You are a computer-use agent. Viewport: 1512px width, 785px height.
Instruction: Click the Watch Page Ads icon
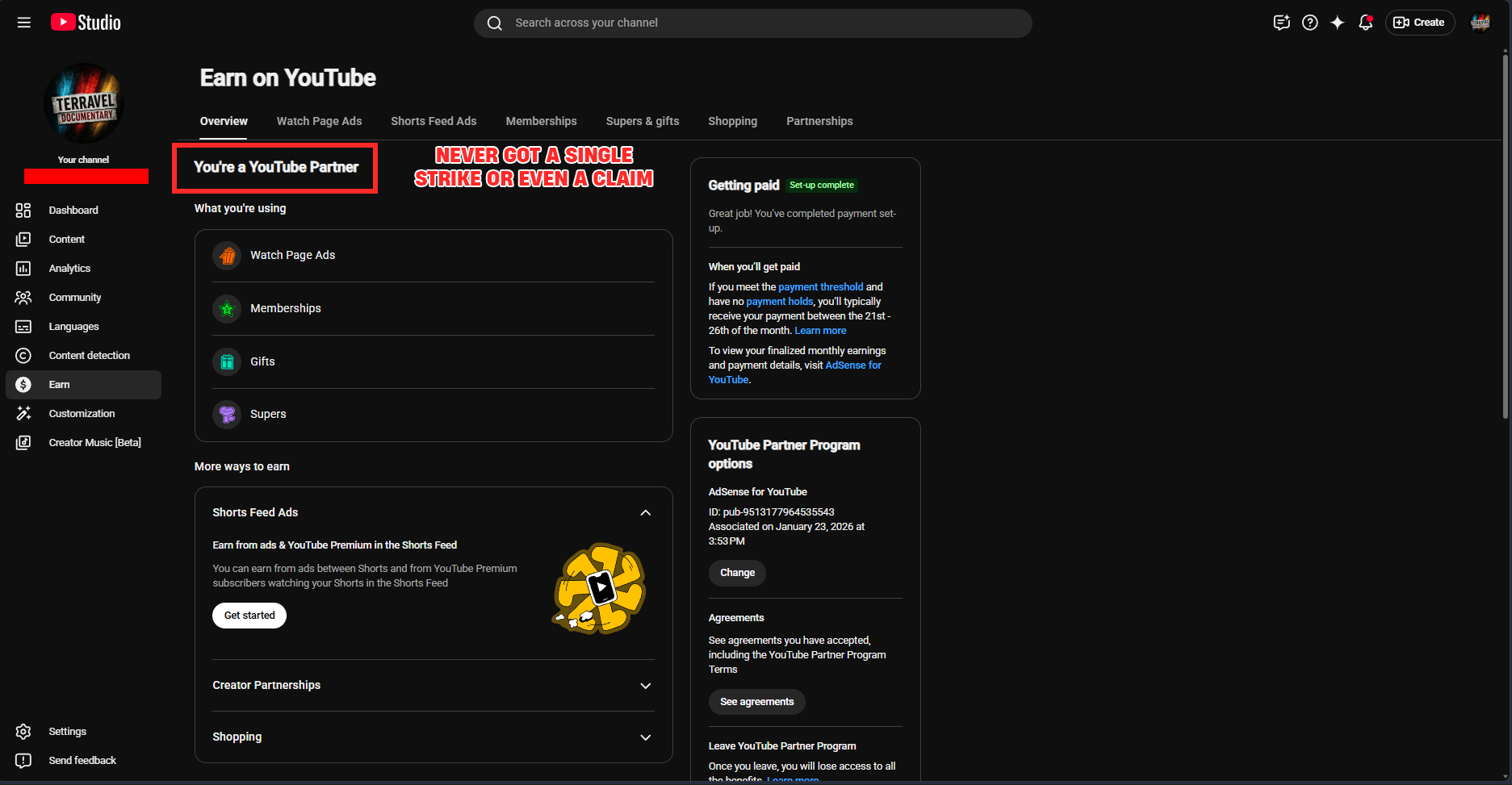pyautogui.click(x=227, y=256)
